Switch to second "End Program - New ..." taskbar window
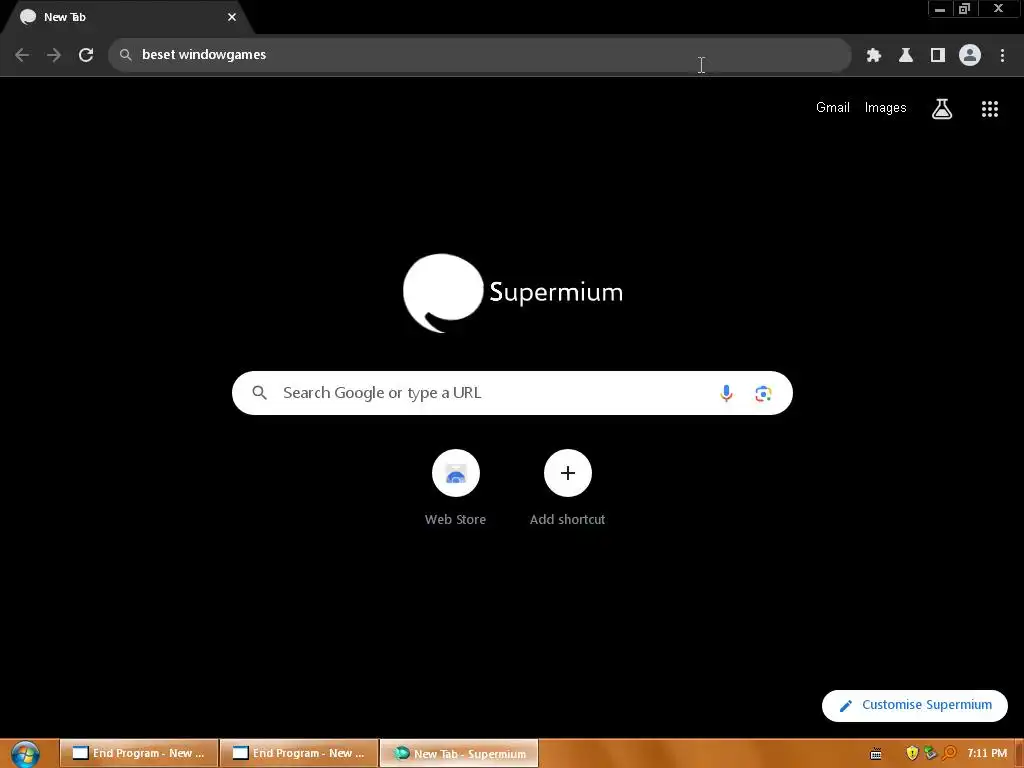 (x=299, y=753)
